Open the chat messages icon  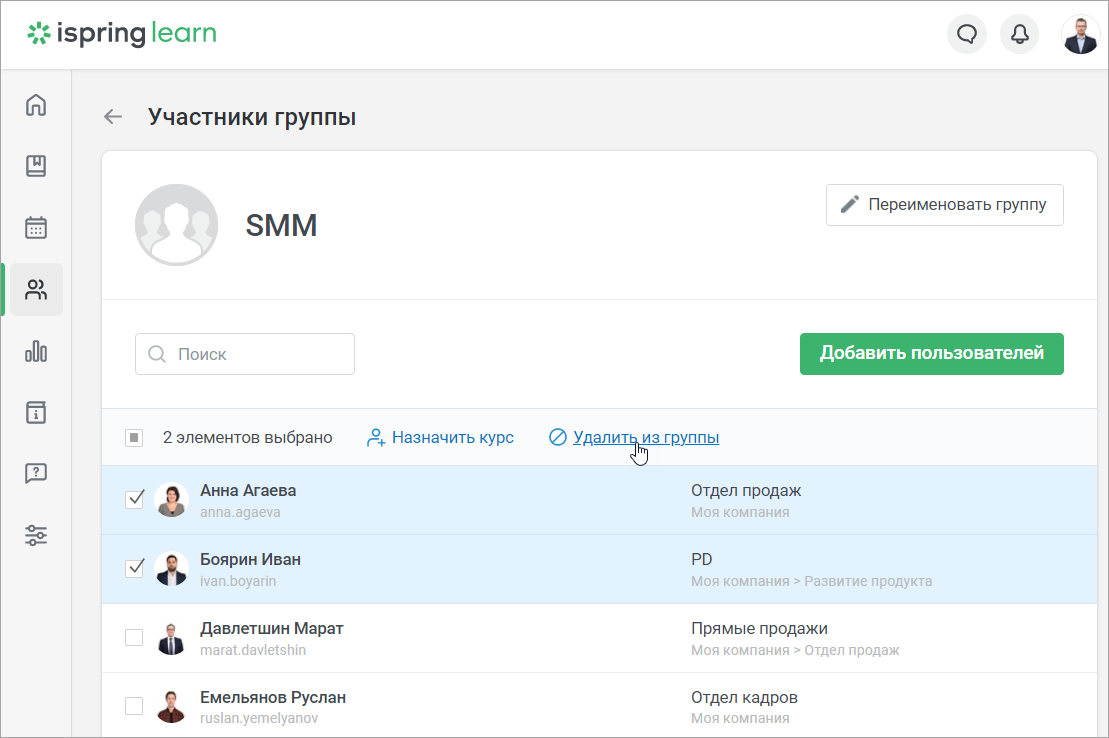coord(967,34)
